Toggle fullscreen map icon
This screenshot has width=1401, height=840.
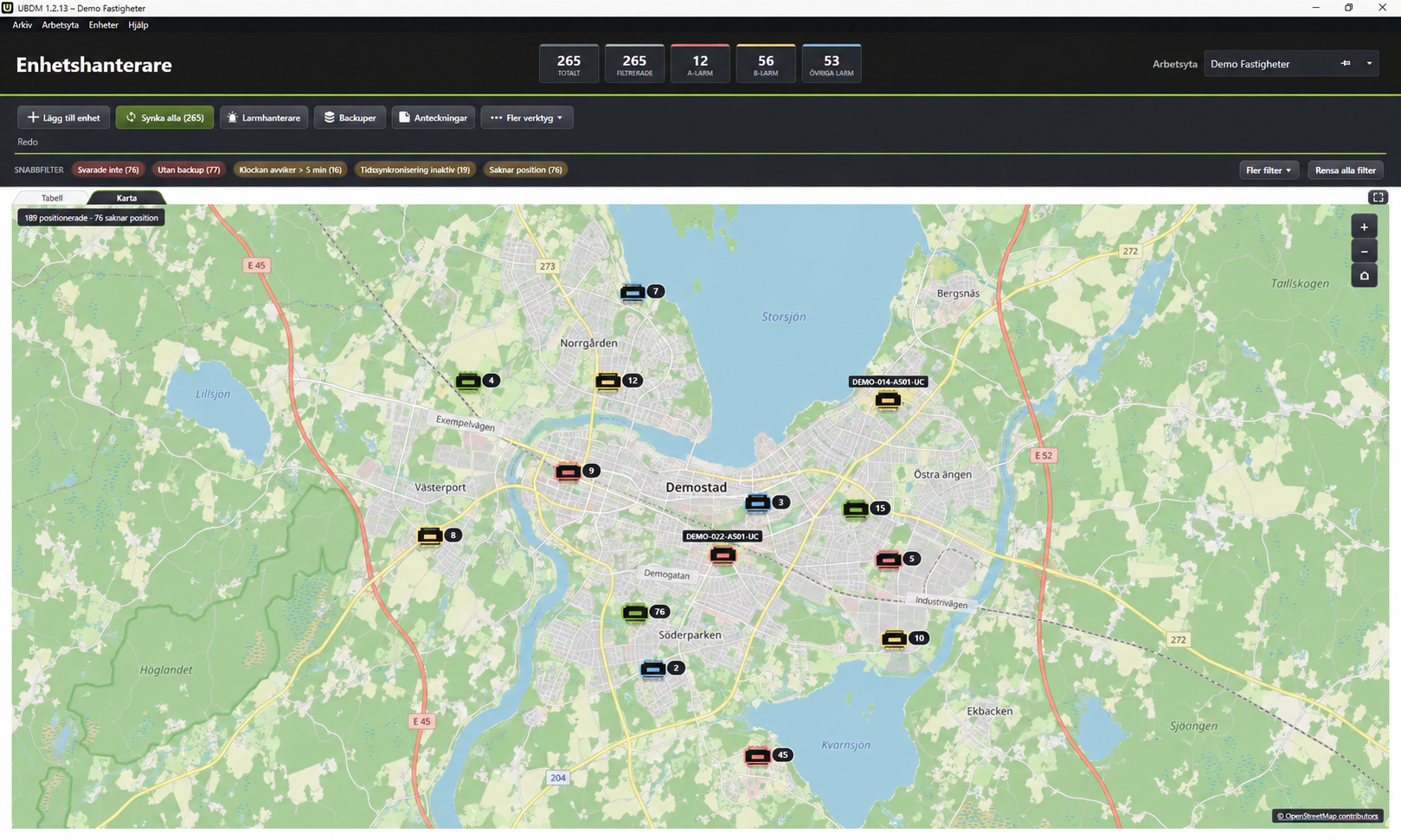click(x=1378, y=197)
